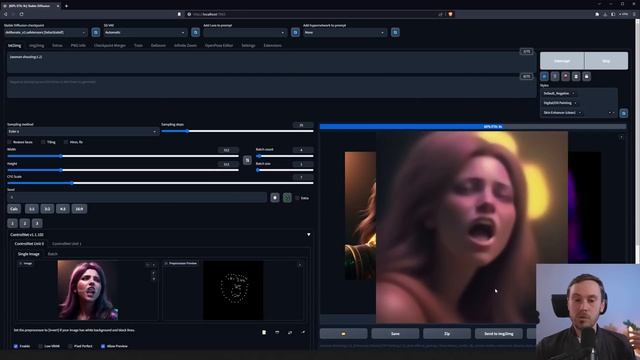Click the random seed dice icon
The height and width of the screenshot is (360, 640).
coord(275,198)
